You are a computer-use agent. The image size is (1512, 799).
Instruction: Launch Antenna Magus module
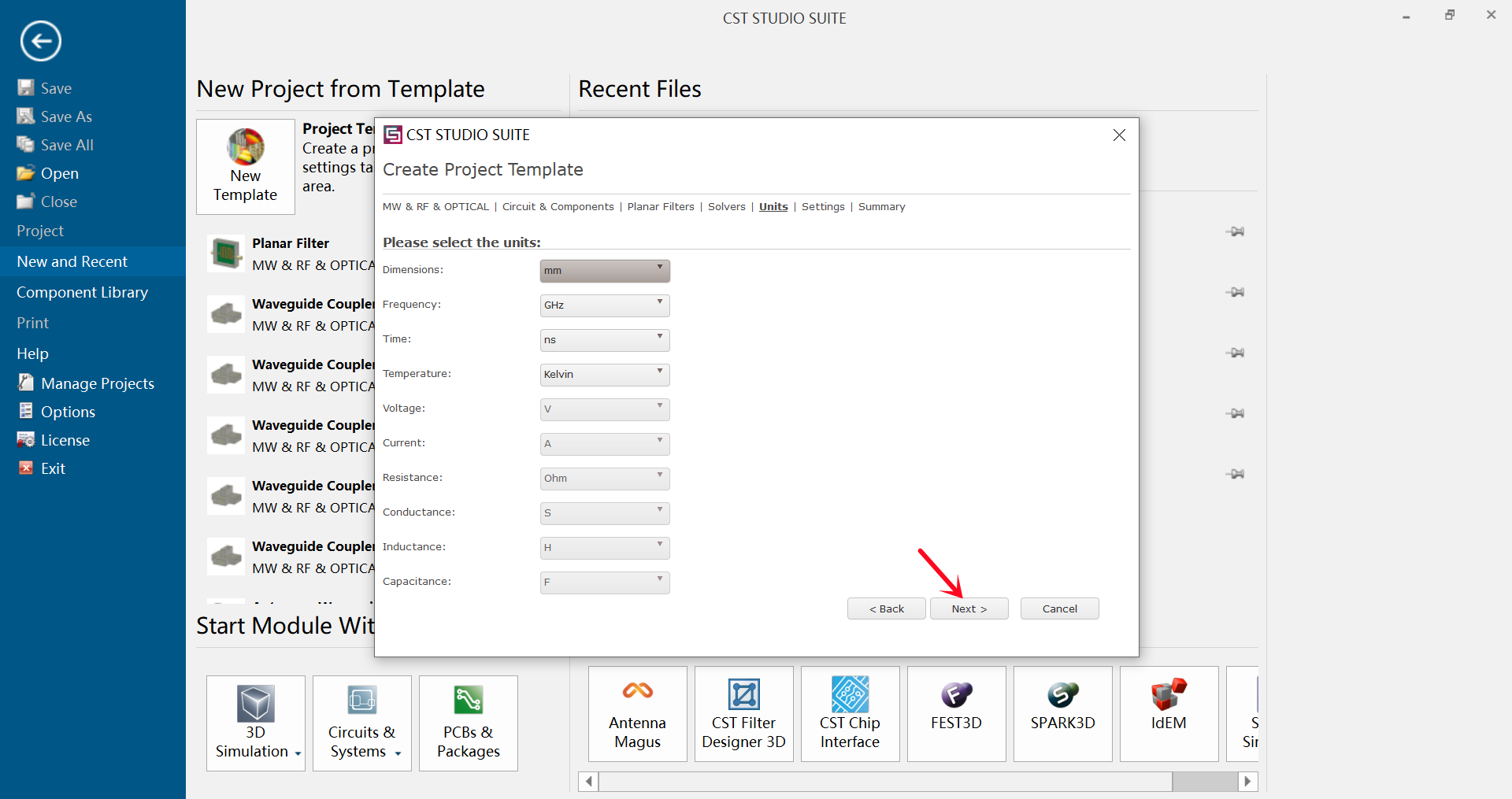pyautogui.click(x=638, y=714)
